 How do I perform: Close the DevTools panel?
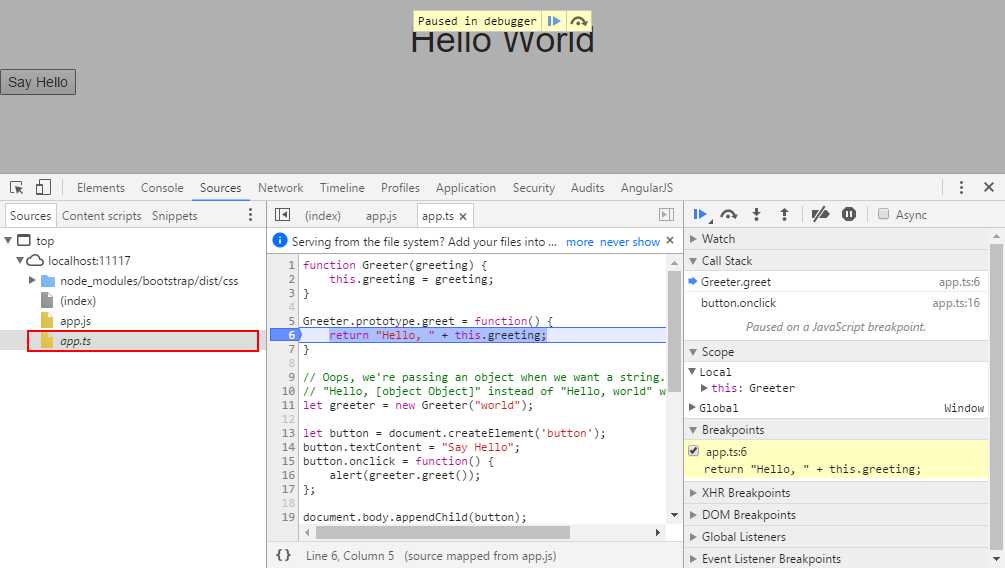(x=989, y=187)
